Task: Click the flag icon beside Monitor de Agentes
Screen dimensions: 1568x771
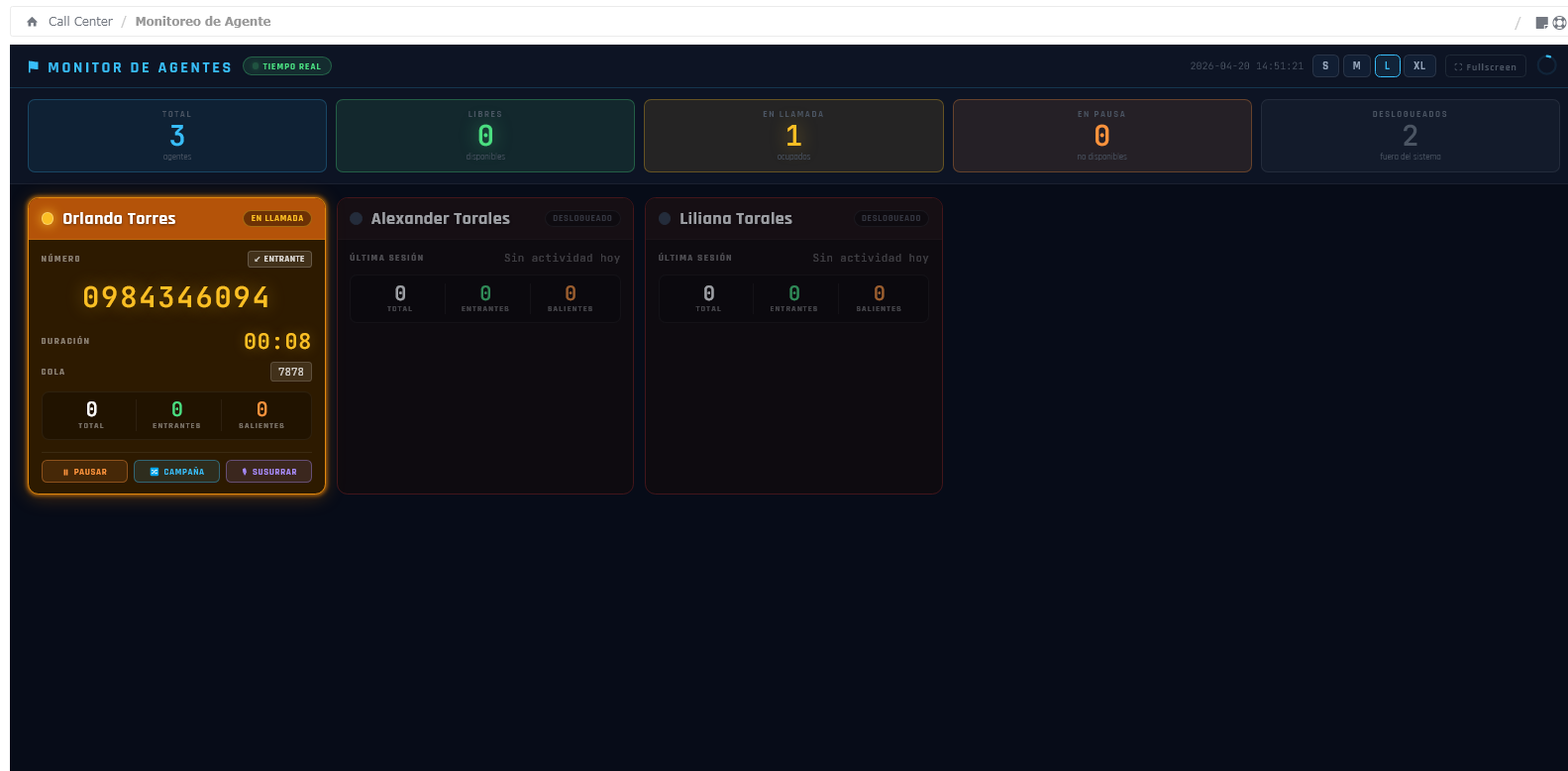Action: tap(34, 67)
